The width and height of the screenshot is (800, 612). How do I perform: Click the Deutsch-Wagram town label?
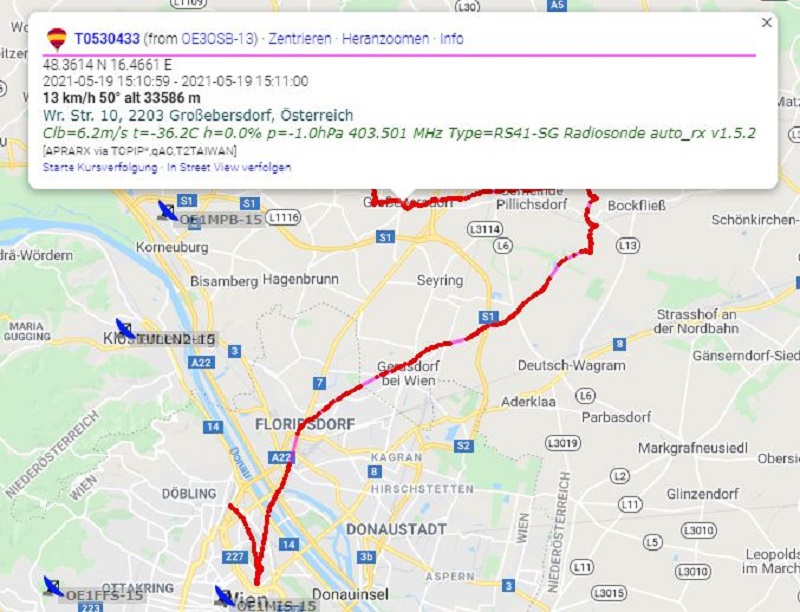571,366
